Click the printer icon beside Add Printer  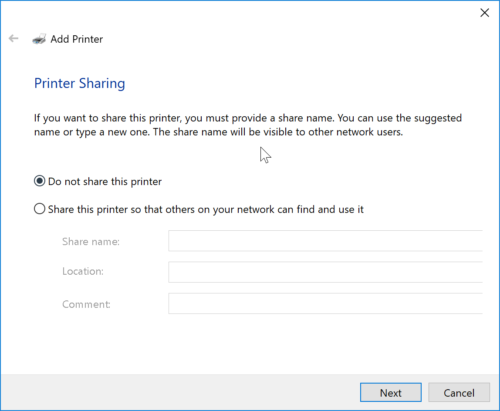pyautogui.click(x=39, y=39)
